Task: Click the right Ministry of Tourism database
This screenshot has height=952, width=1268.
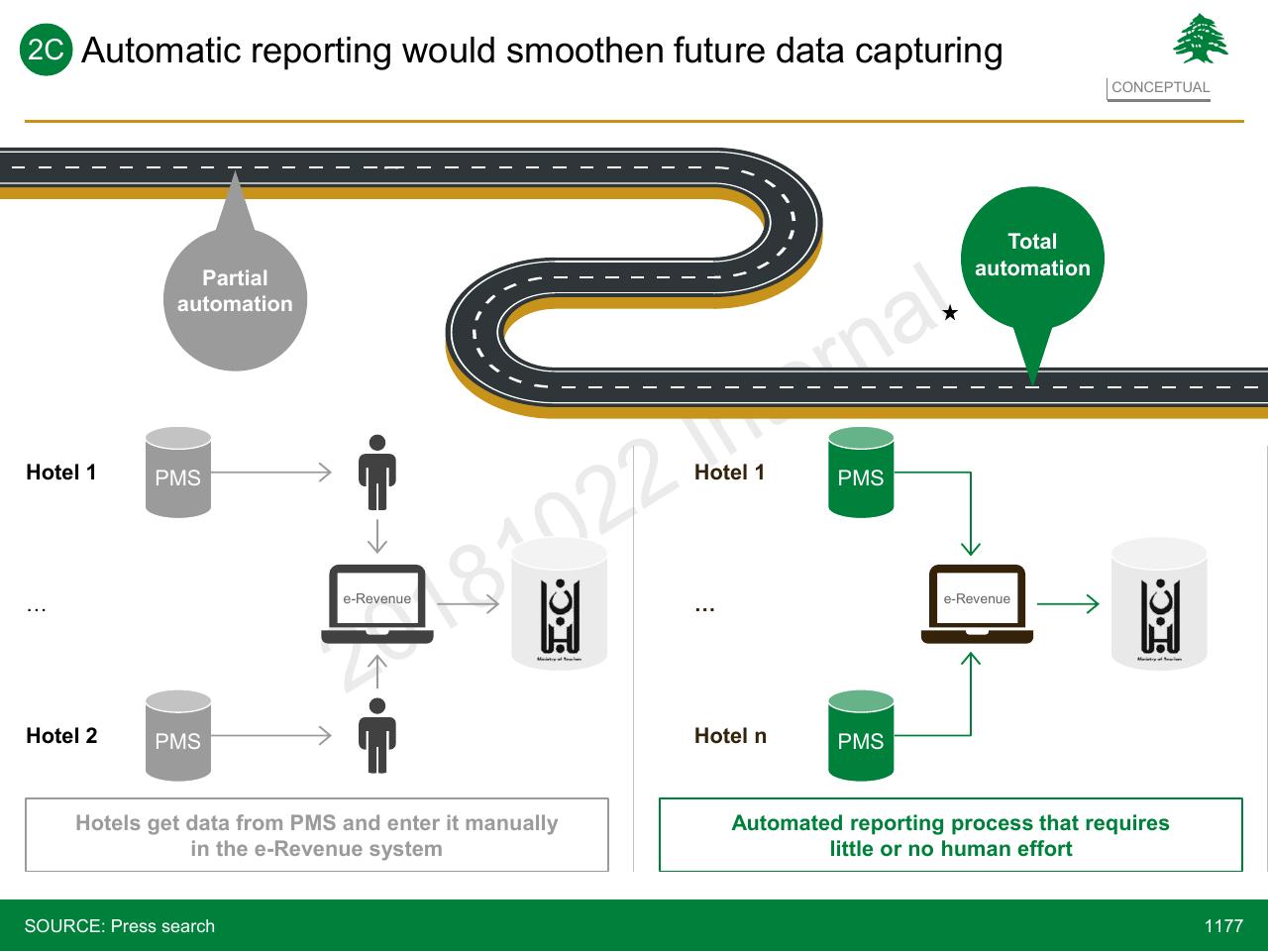Action: (1159, 604)
